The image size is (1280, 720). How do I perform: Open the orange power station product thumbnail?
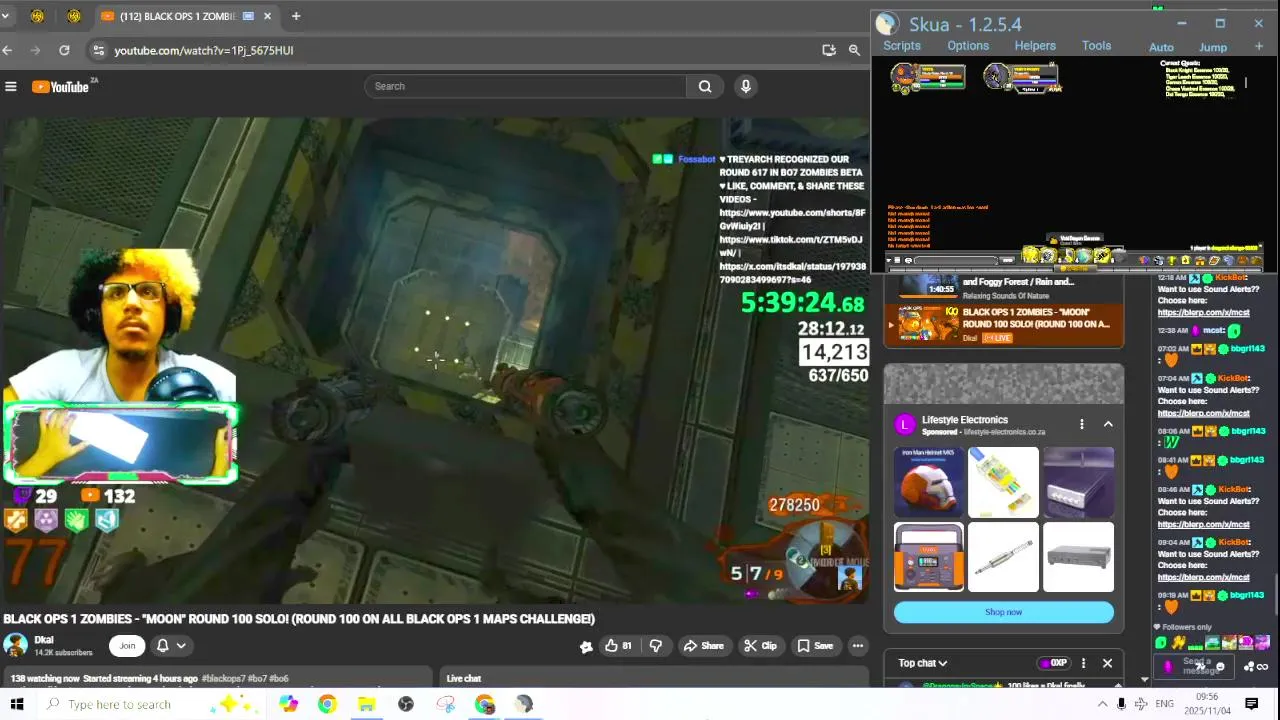929,557
